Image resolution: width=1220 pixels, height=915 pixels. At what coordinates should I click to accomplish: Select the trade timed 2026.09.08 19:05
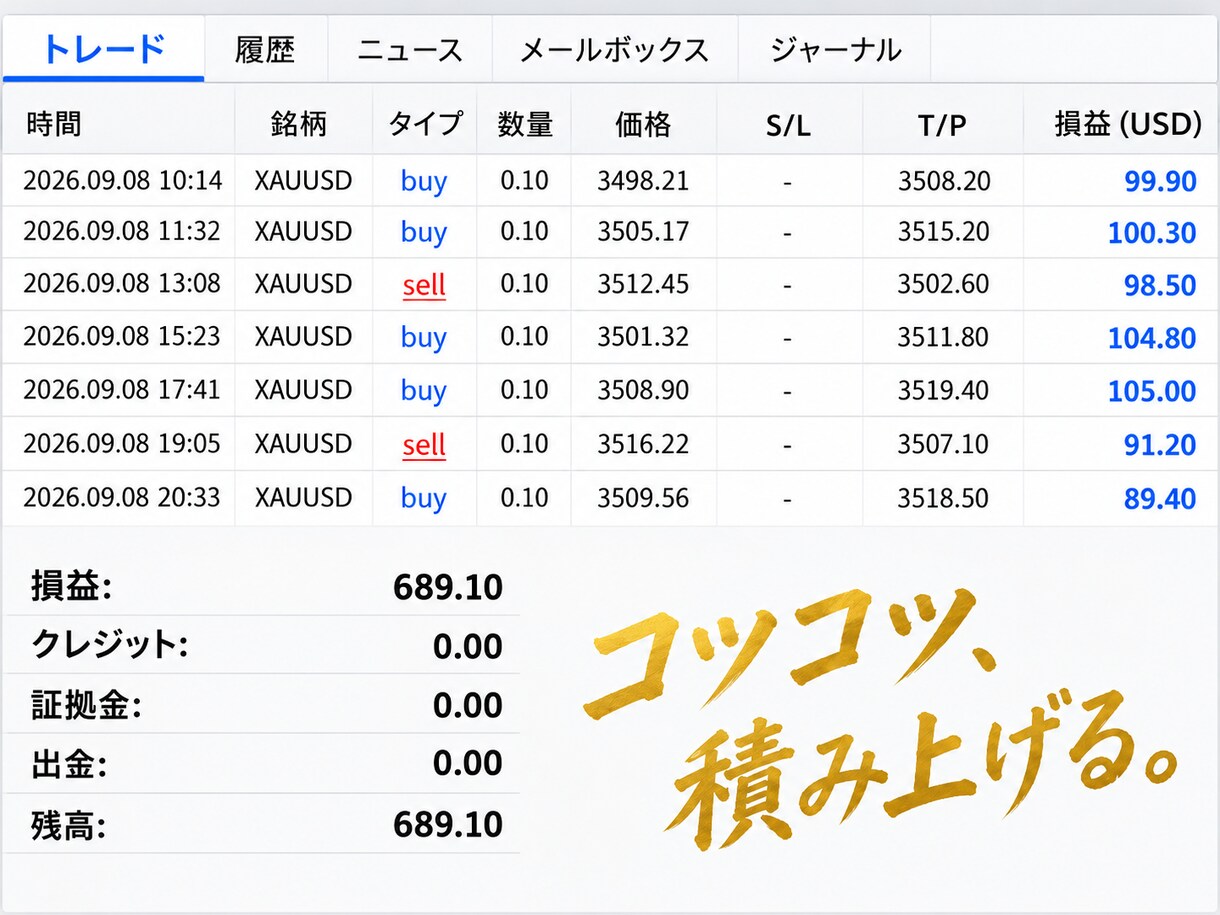[x=610, y=444]
